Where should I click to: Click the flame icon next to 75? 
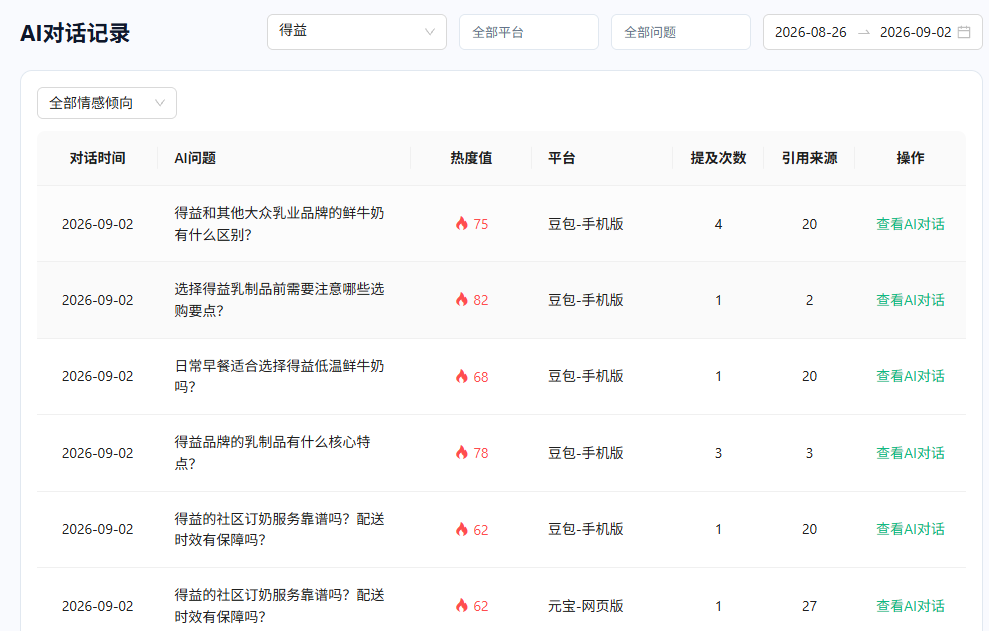[x=462, y=223]
